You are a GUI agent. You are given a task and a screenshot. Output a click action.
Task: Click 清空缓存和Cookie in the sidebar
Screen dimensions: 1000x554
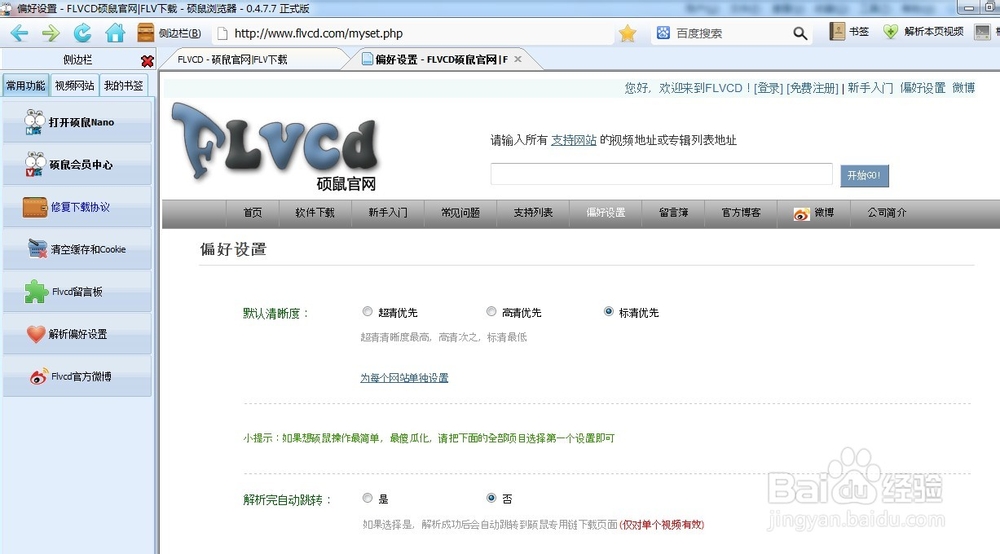pyautogui.click(x=77, y=249)
